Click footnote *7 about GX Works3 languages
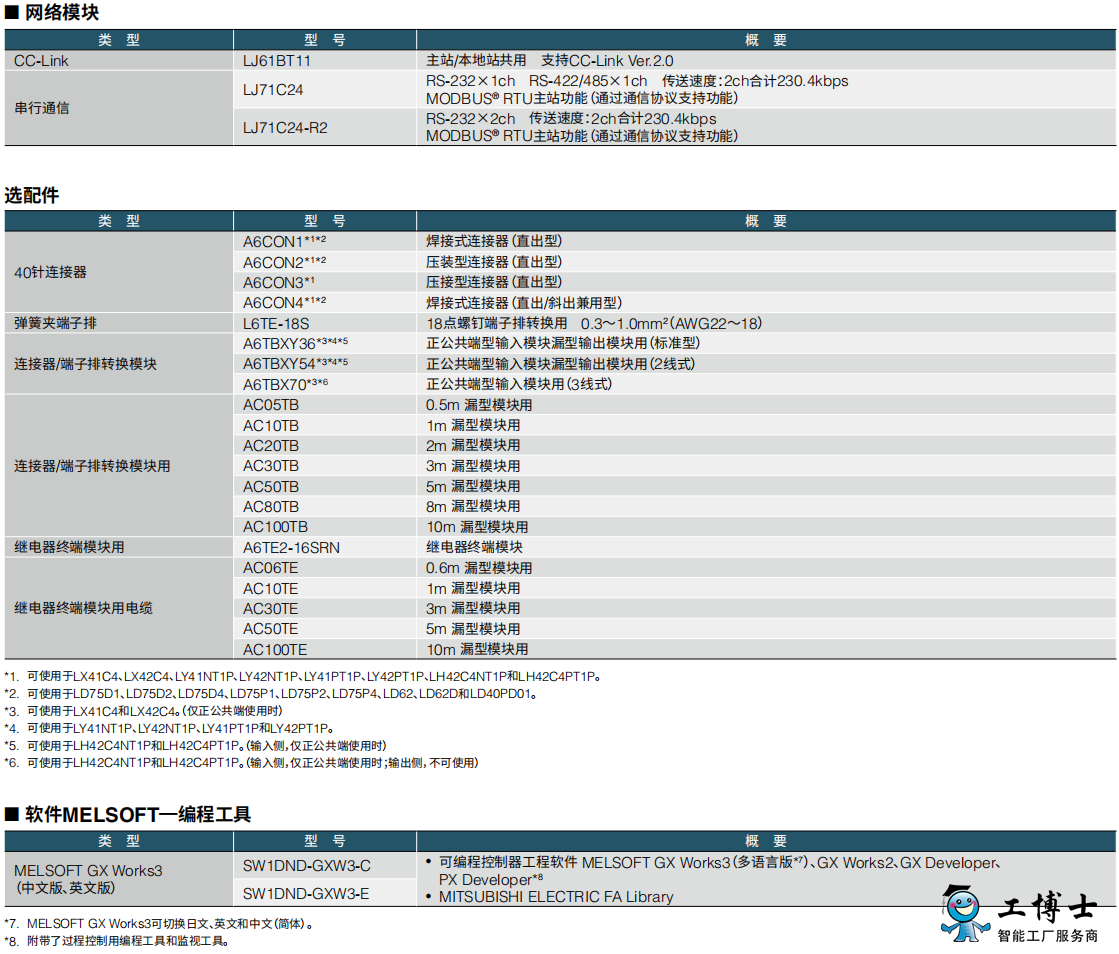This screenshot has width=1119, height=954. [x=159, y=923]
